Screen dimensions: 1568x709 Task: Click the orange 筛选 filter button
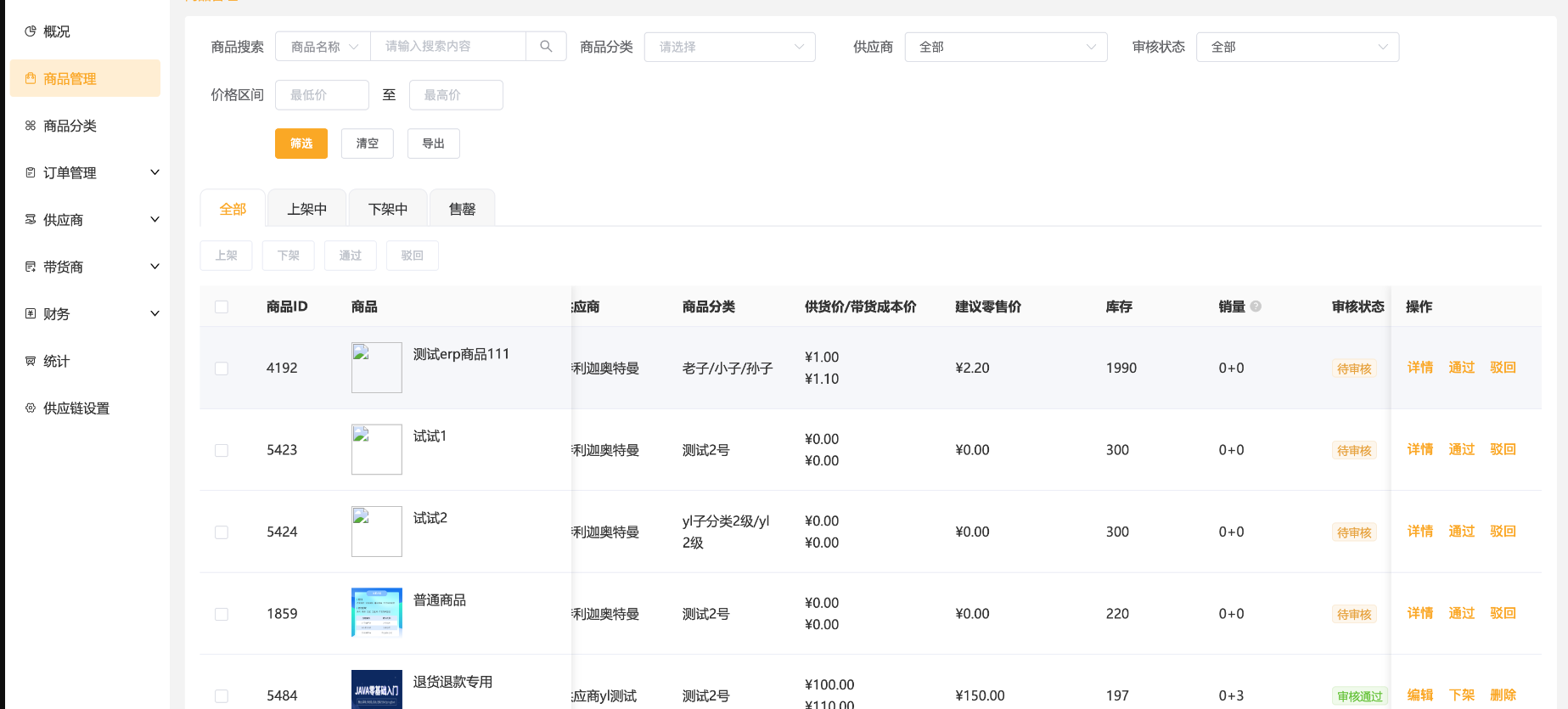301,143
